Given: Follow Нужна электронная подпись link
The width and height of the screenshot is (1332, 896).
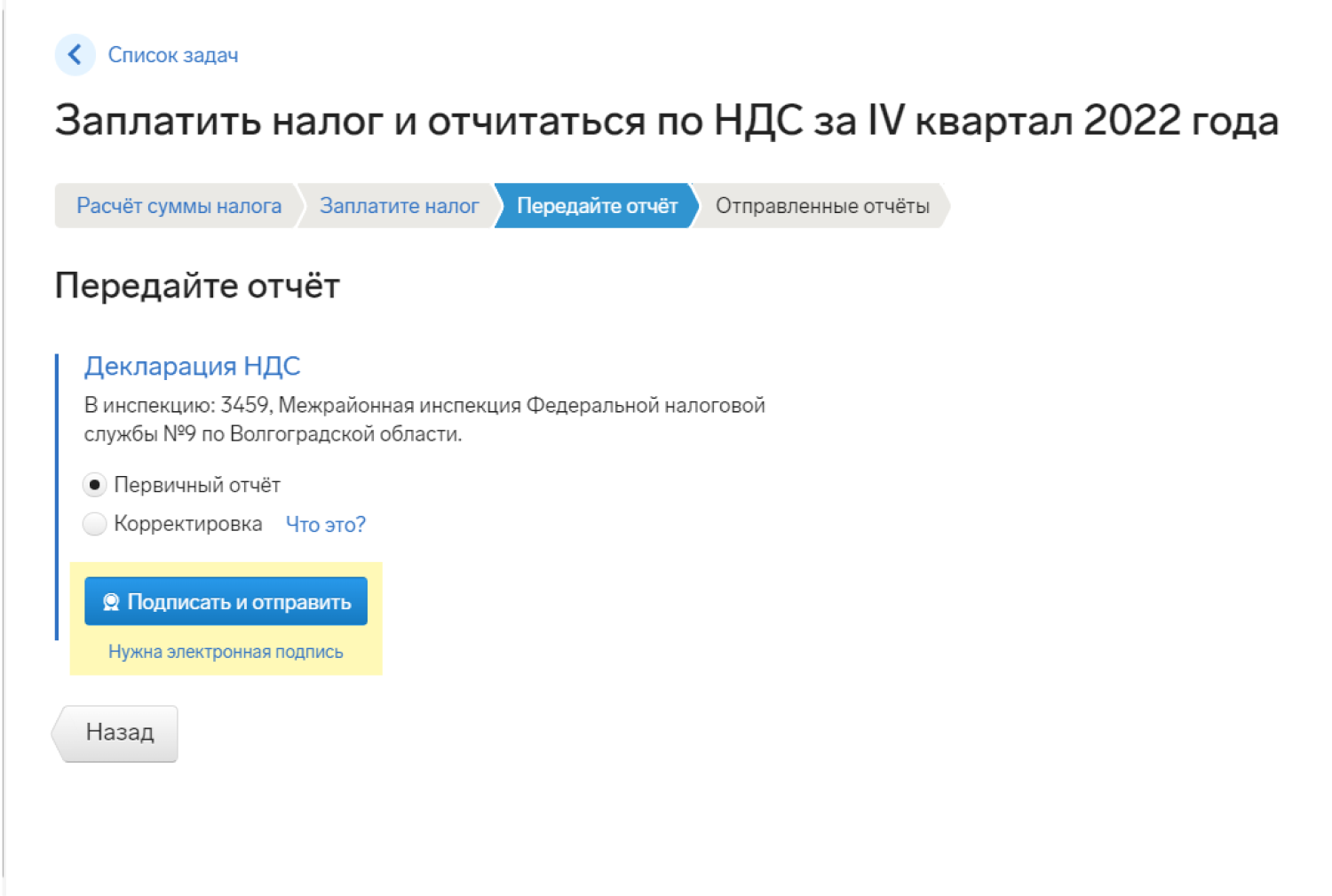Looking at the screenshot, I should click(x=226, y=652).
